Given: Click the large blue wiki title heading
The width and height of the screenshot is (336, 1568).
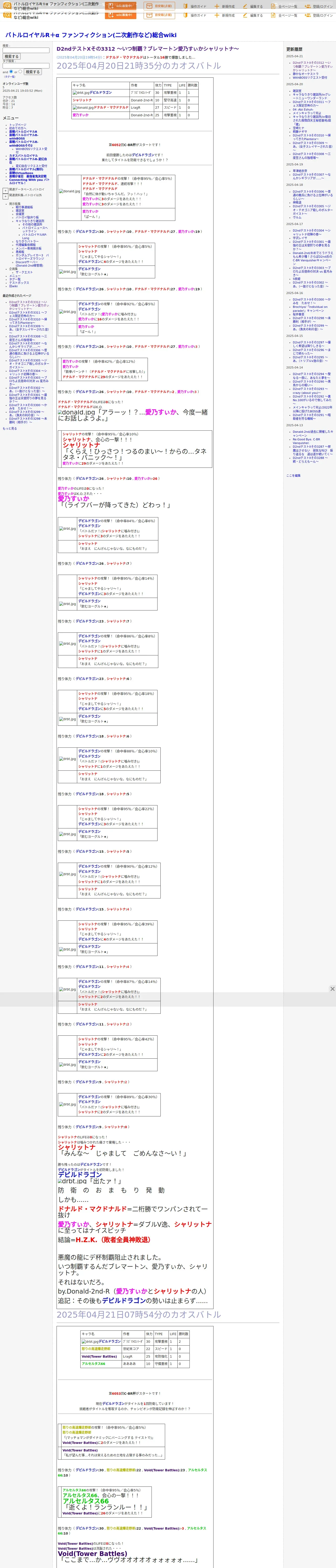Looking at the screenshot, I should pos(91,35).
